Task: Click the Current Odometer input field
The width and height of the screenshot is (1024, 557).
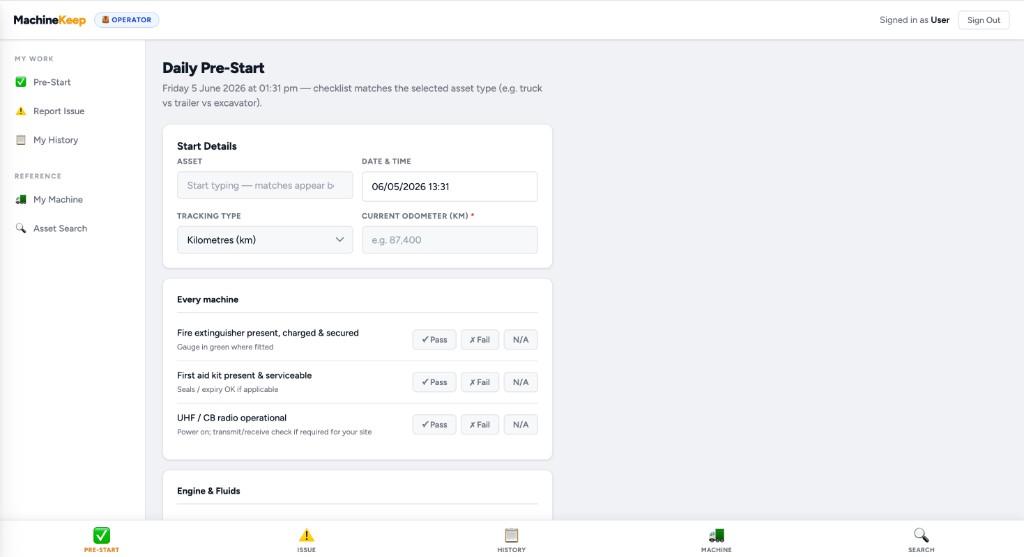Action: point(449,240)
